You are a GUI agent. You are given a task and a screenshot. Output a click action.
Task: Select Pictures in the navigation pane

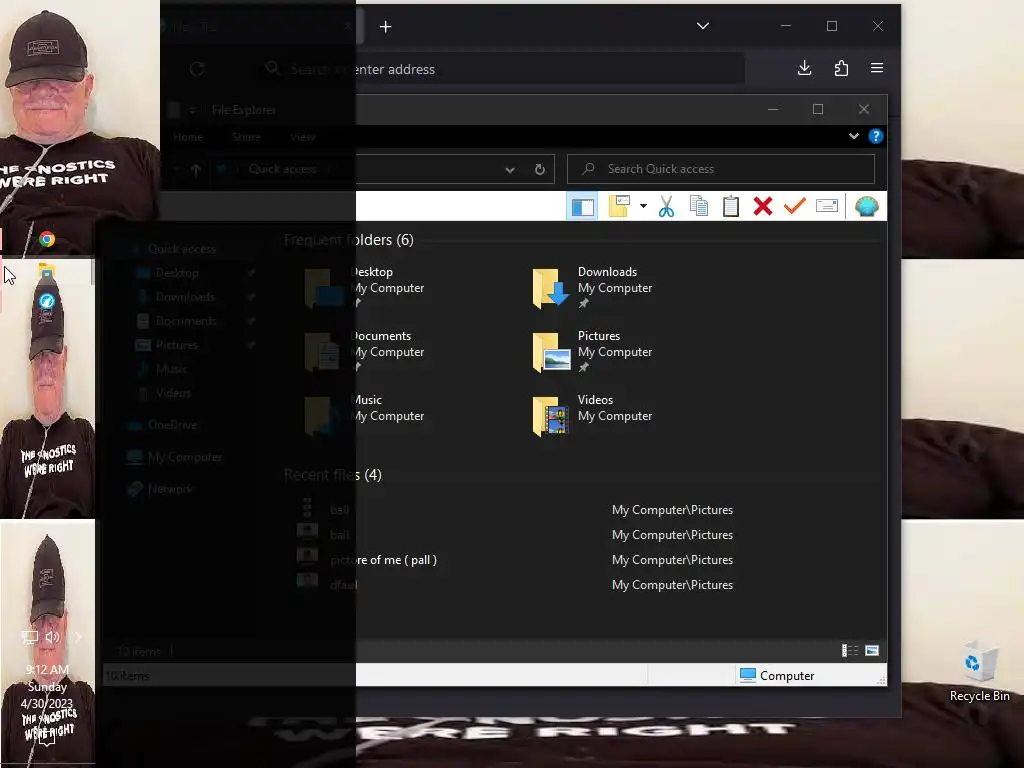(176, 345)
